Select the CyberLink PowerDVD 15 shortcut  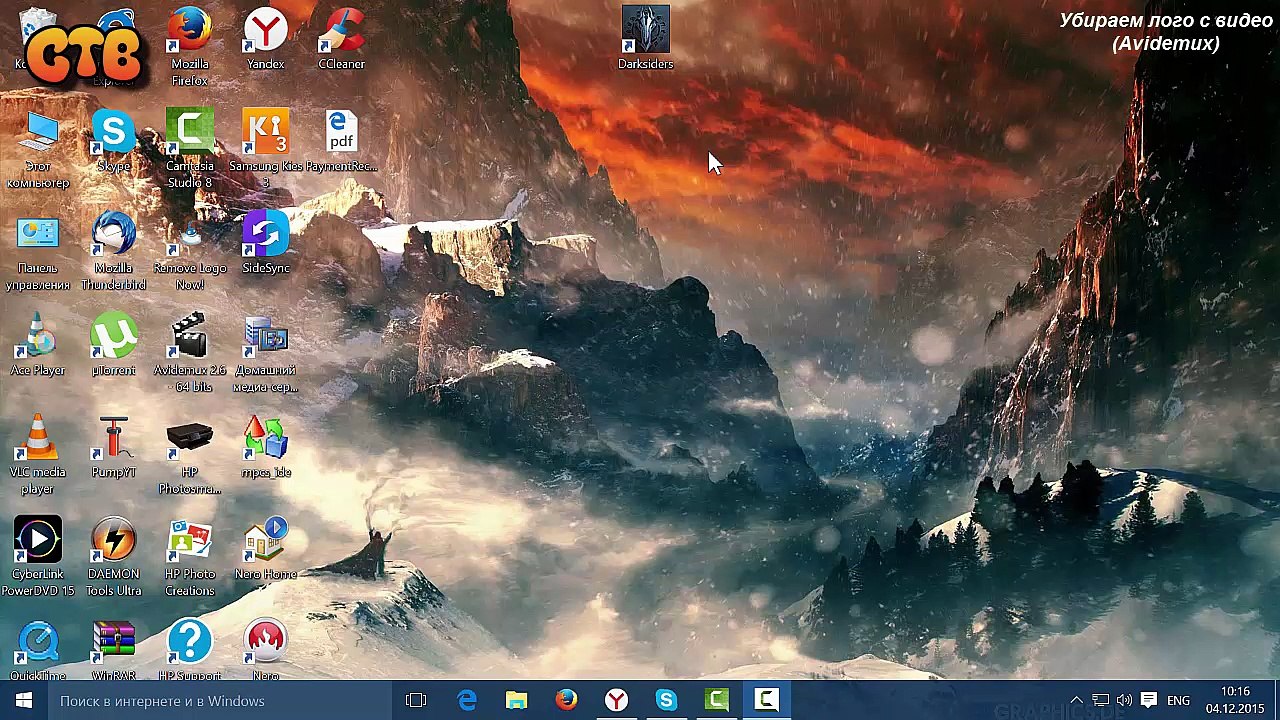tap(38, 558)
